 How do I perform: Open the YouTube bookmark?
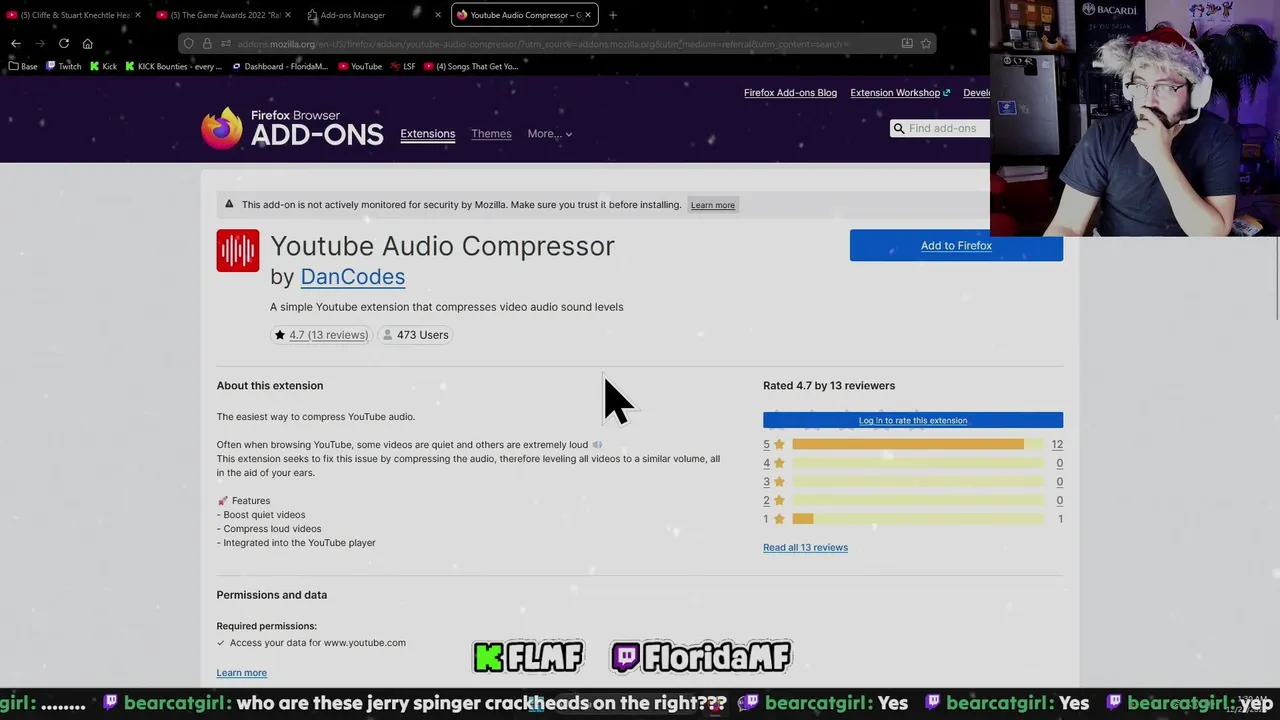click(x=360, y=66)
